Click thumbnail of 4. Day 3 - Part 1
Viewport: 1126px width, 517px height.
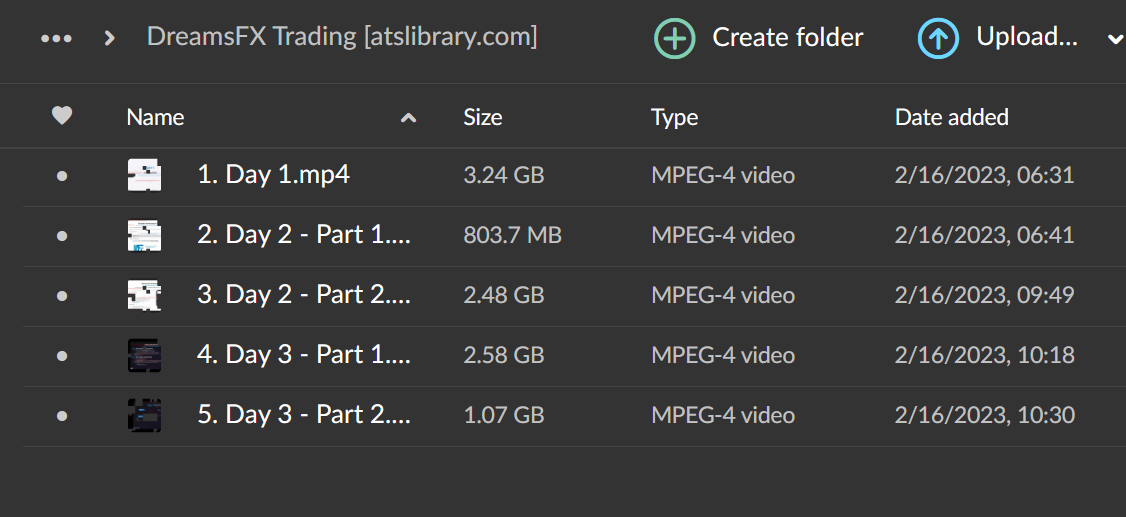coord(145,355)
